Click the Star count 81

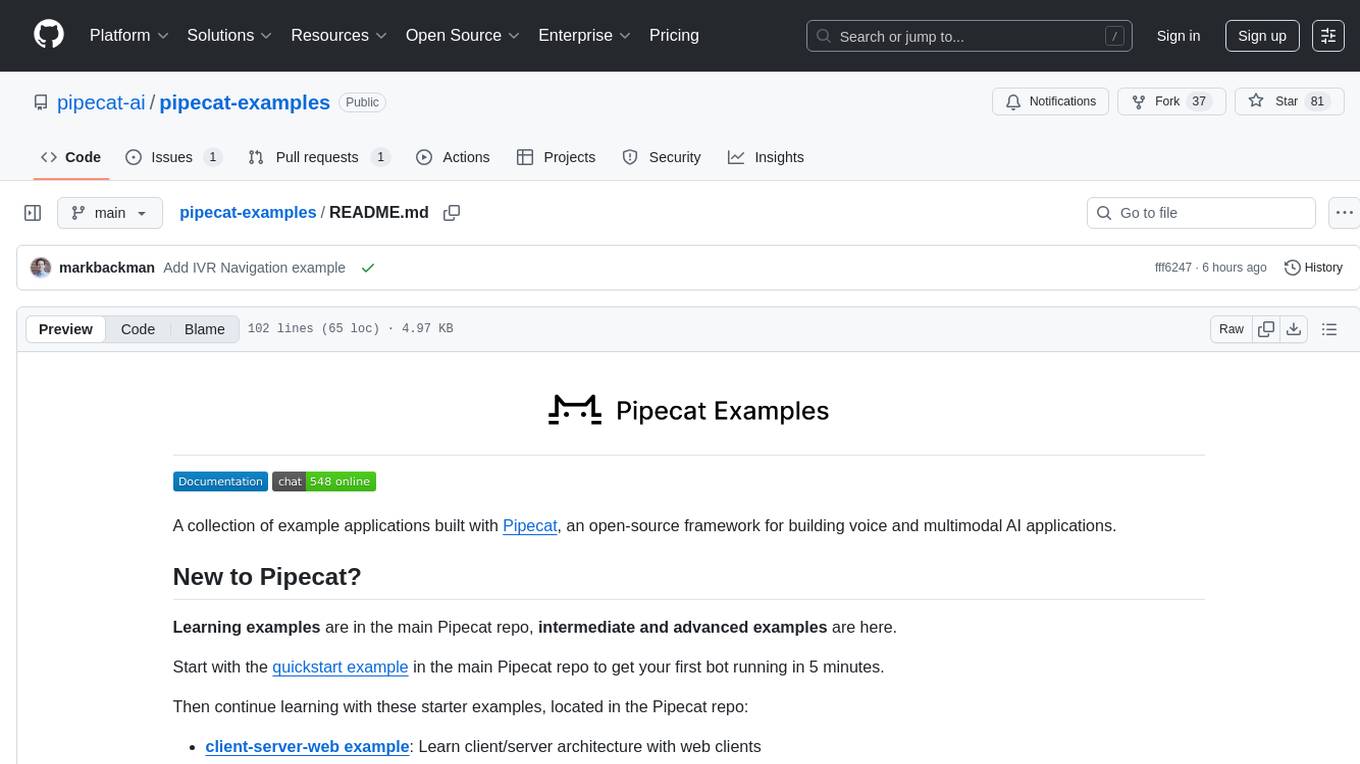[1317, 101]
